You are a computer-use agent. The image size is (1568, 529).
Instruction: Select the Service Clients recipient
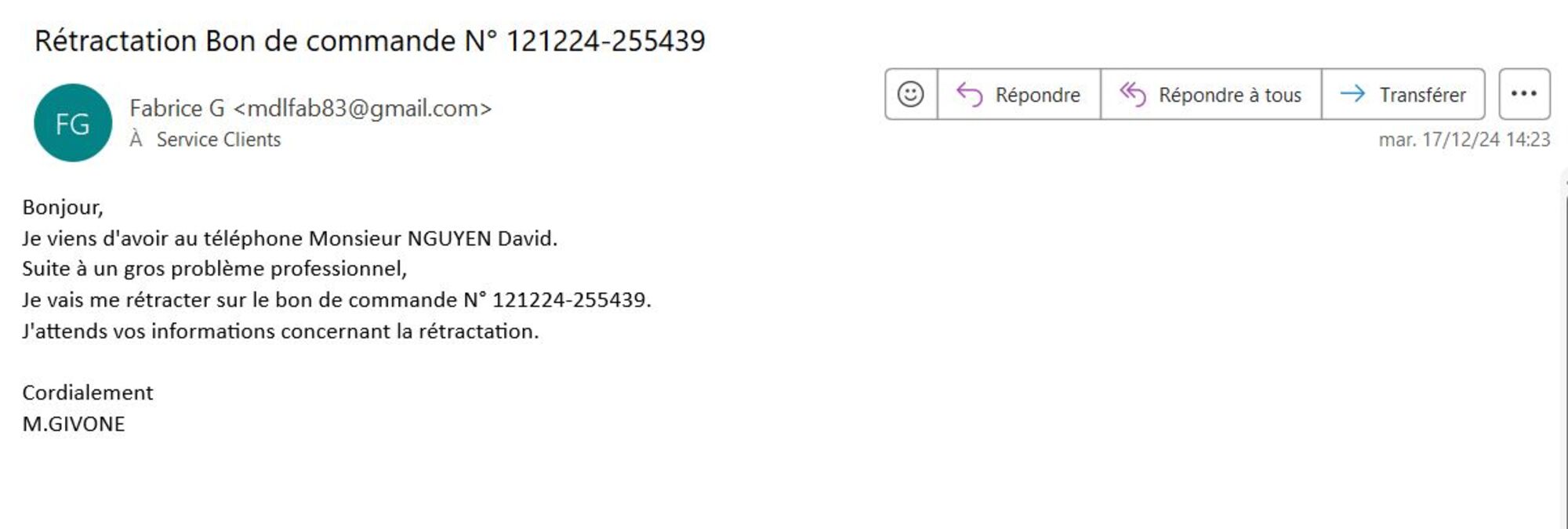(218, 139)
